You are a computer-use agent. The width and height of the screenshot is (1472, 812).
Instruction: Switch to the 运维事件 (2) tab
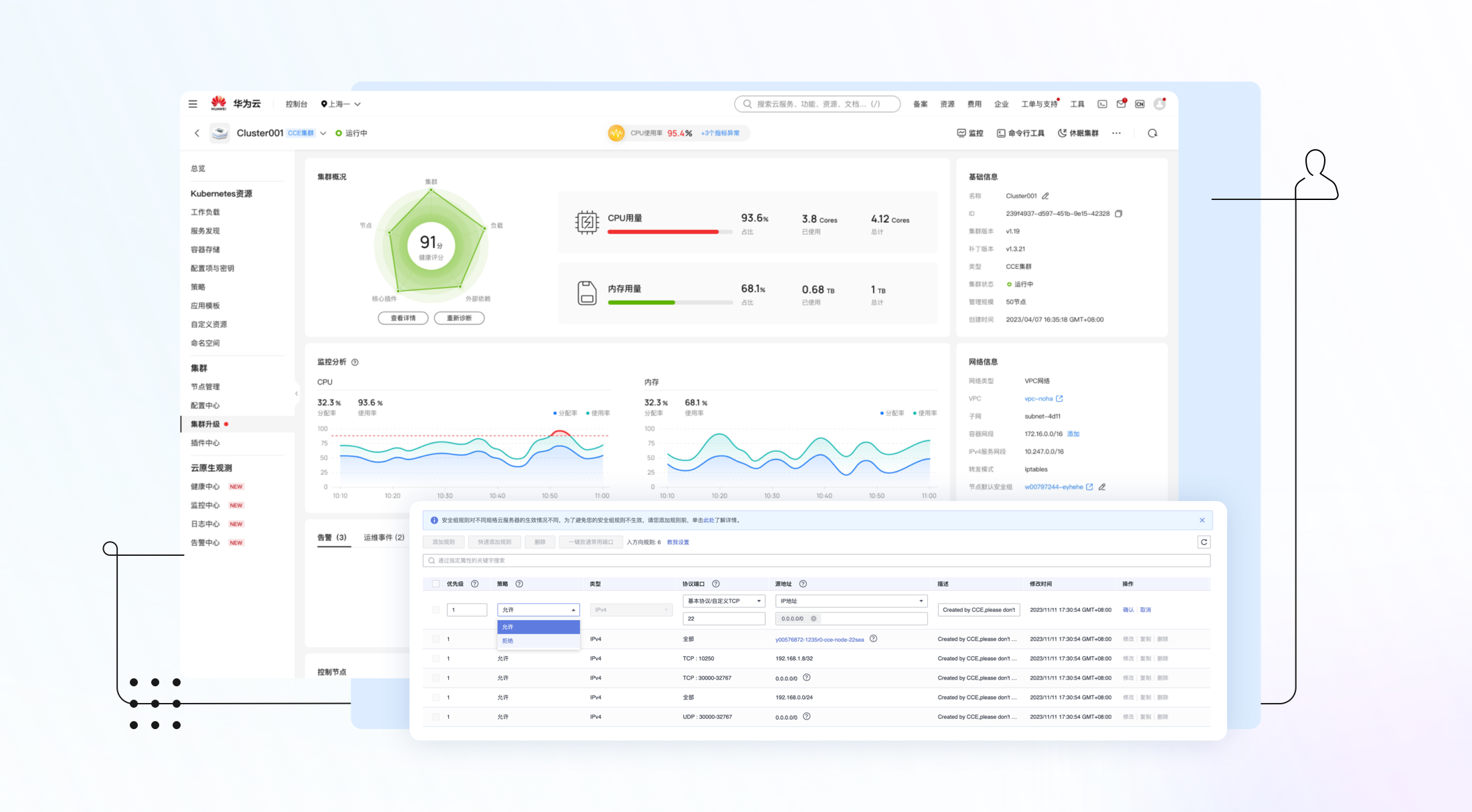tap(383, 537)
